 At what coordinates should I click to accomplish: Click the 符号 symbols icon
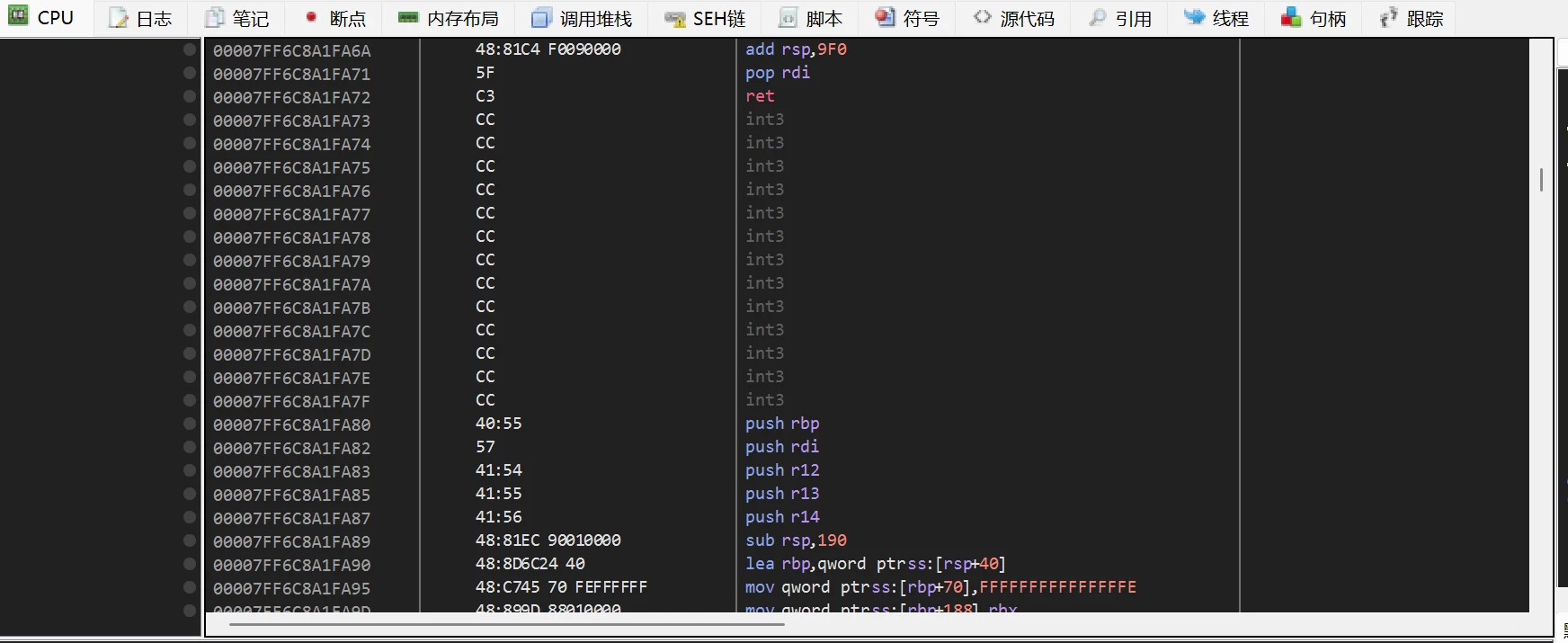(x=885, y=18)
